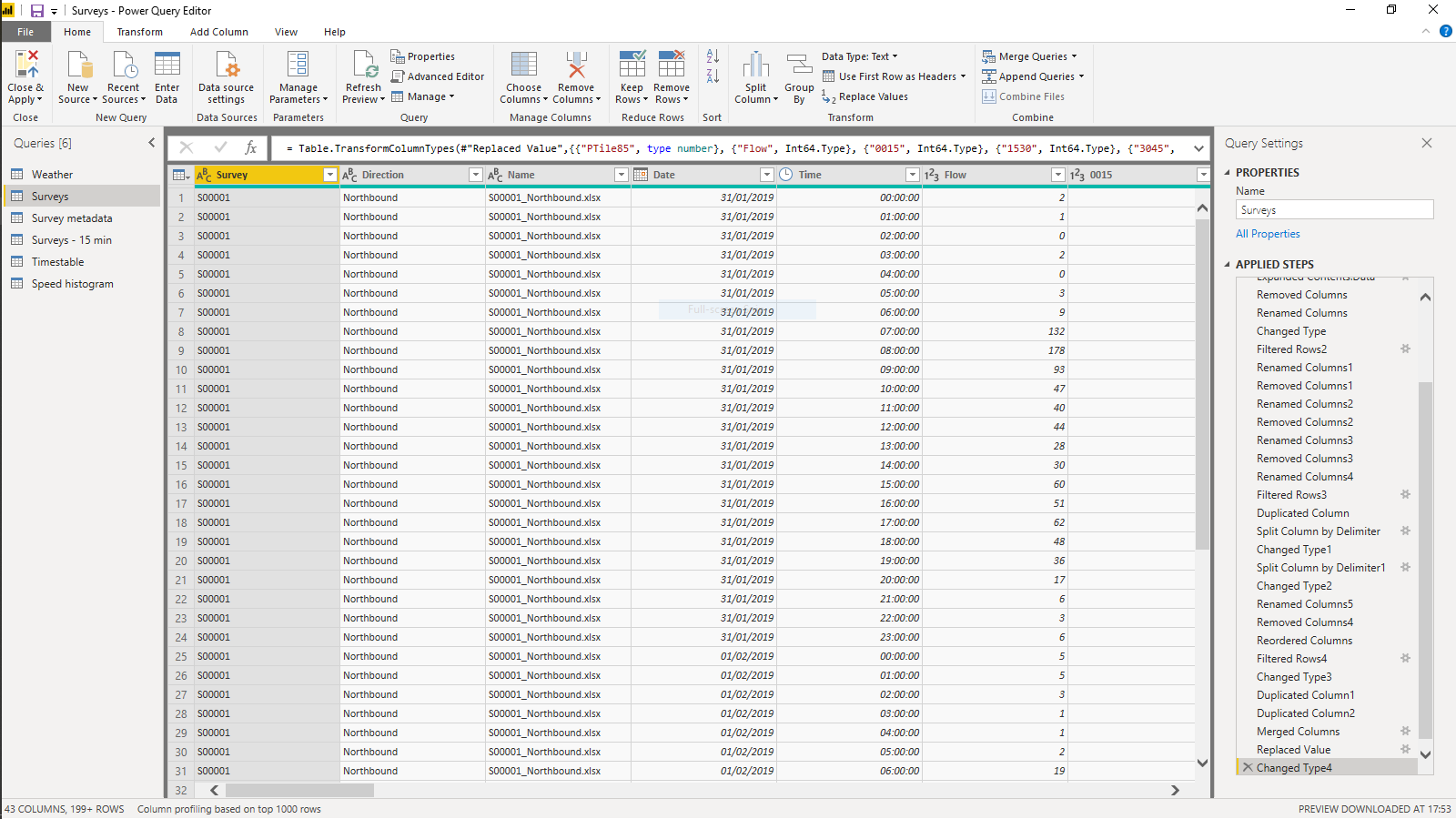
Task: Open gear settings for Split Column by Delimiter1
Action: 1405,567
